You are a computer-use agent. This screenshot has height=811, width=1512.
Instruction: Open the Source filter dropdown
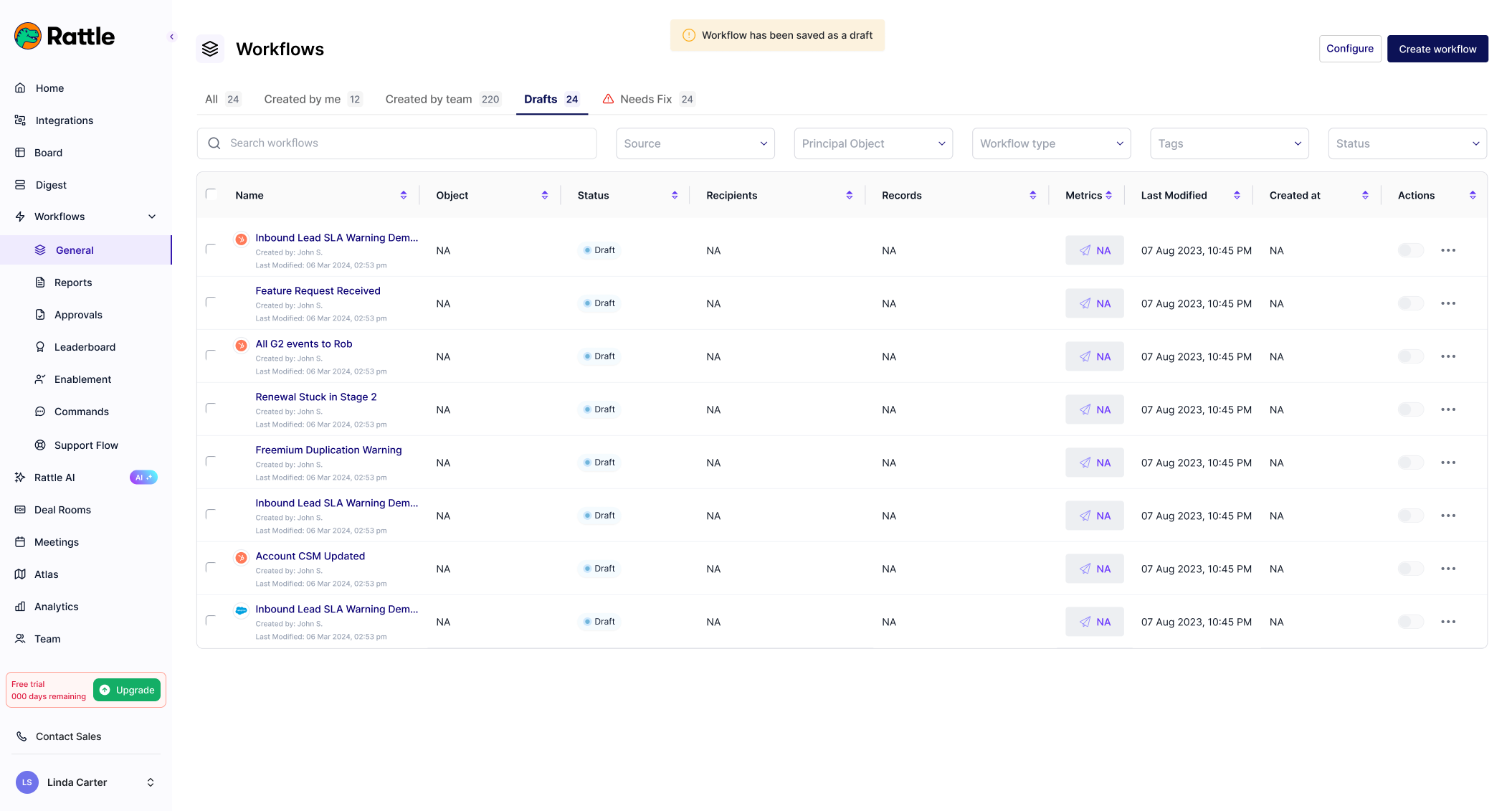(694, 143)
